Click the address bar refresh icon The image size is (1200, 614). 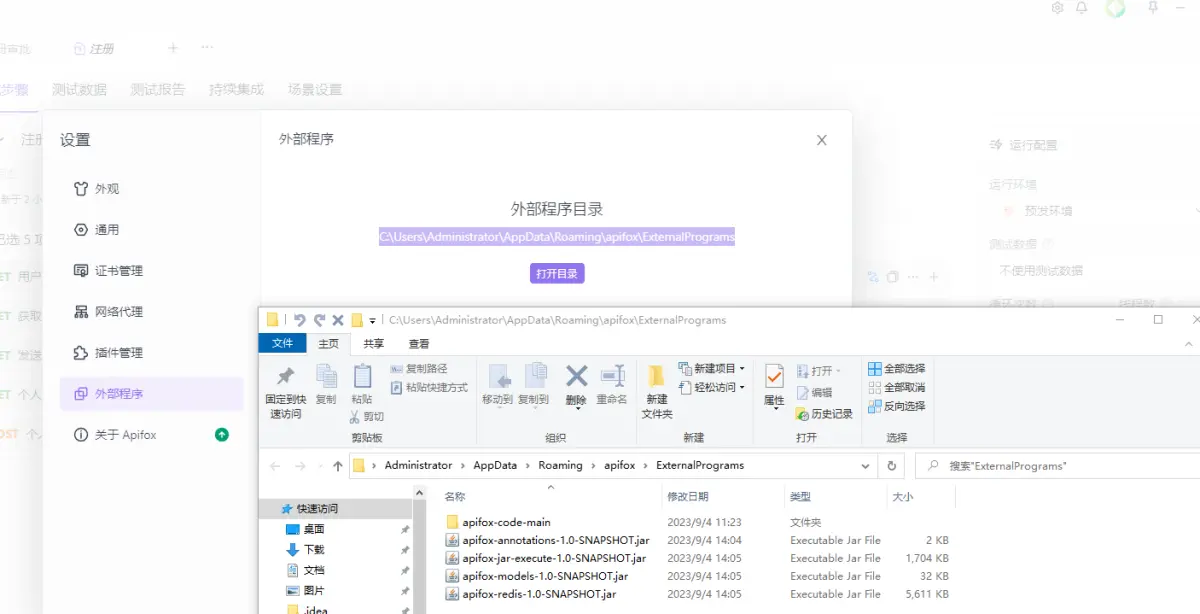point(892,466)
